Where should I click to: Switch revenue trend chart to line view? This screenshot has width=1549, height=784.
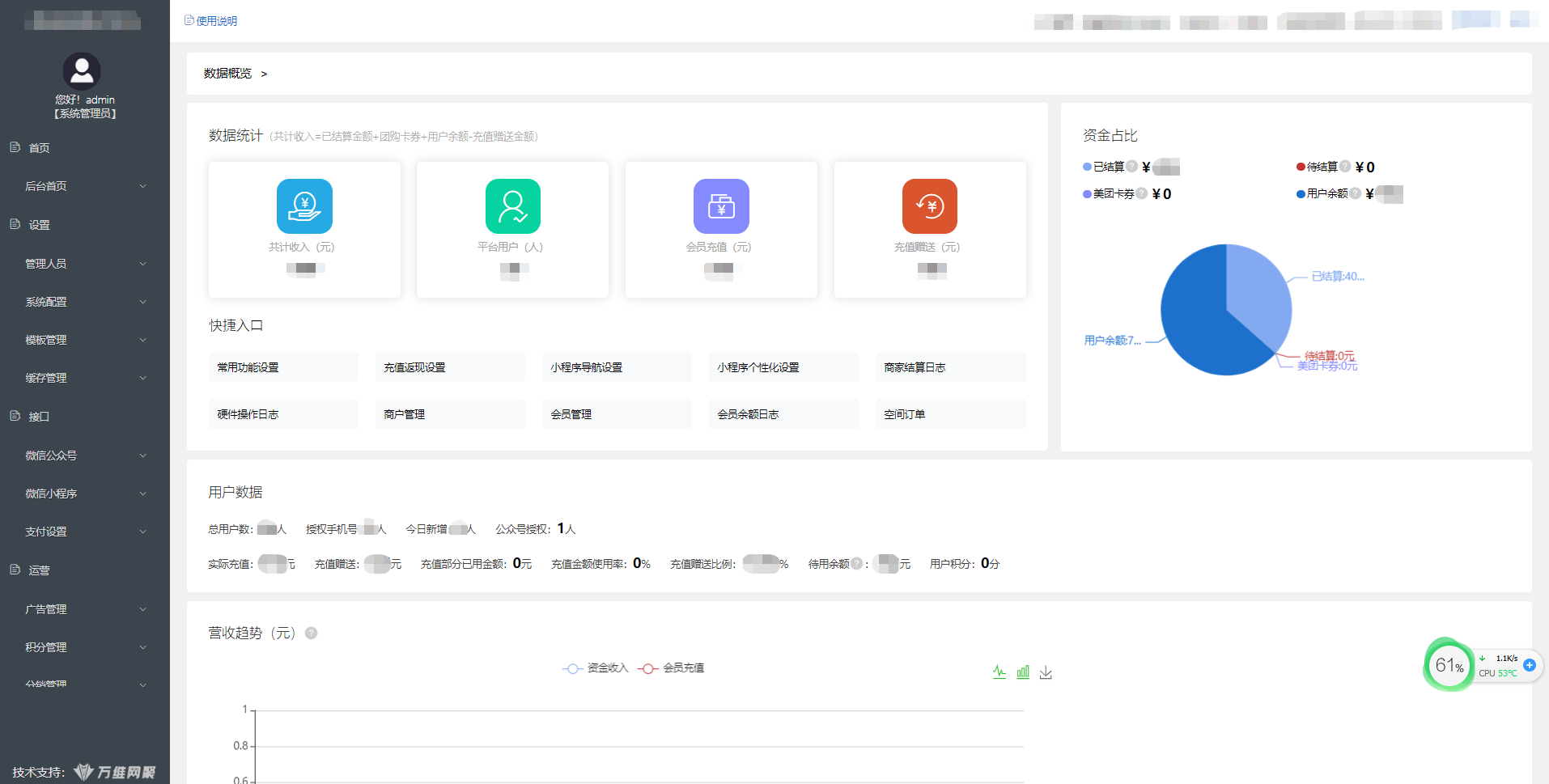[x=999, y=672]
